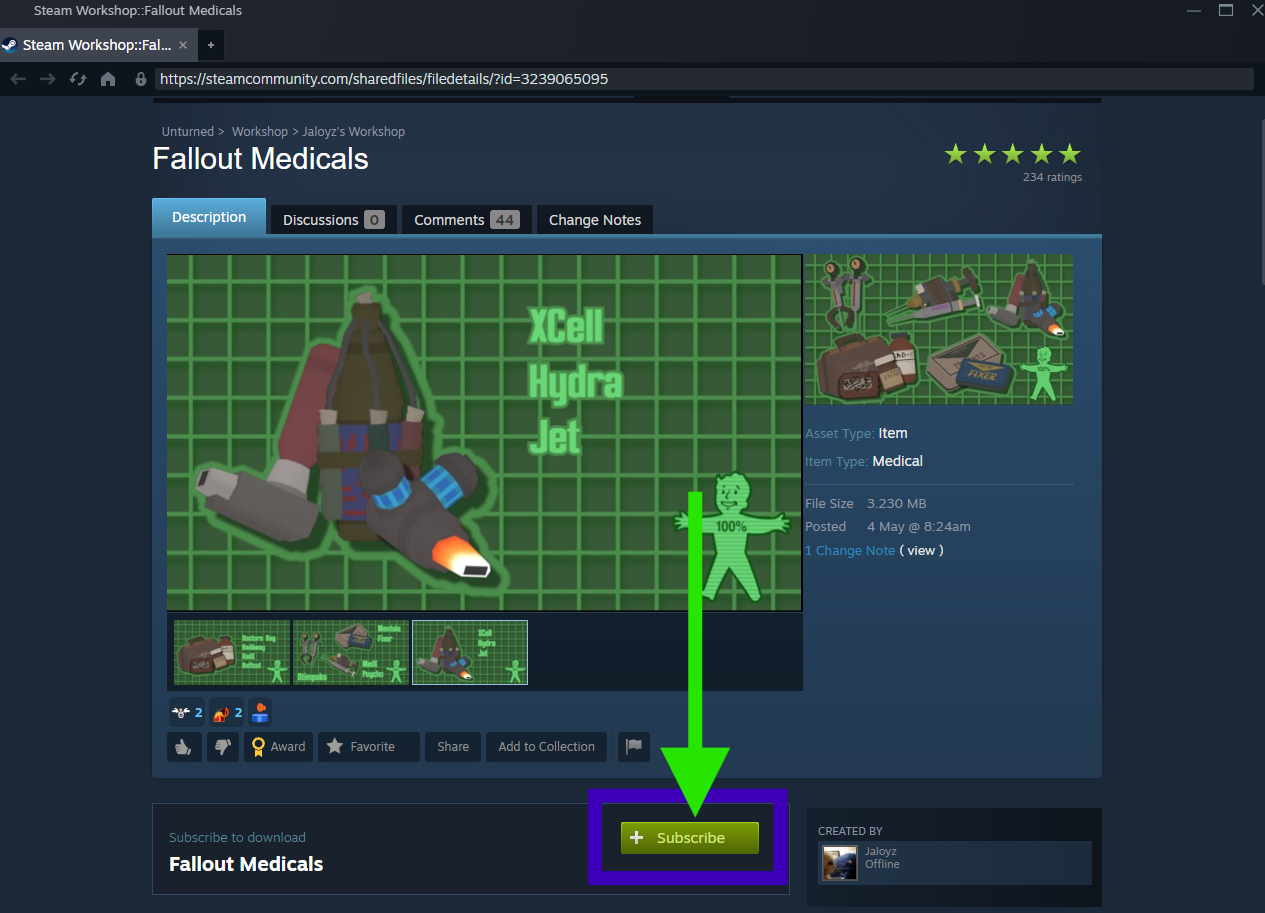Open the Change Notes tab

click(595, 220)
